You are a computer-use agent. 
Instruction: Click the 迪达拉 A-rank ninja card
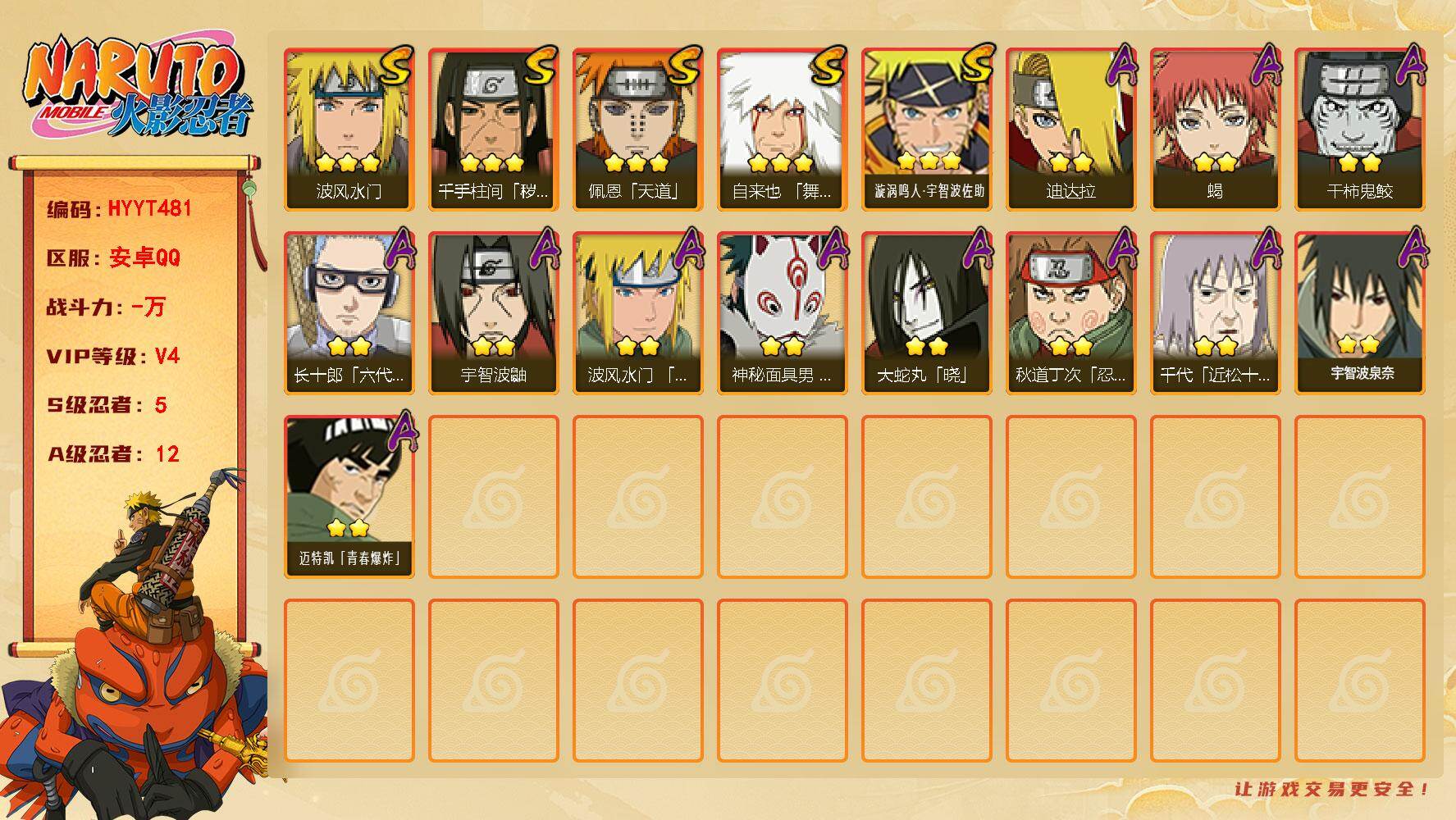[1071, 130]
